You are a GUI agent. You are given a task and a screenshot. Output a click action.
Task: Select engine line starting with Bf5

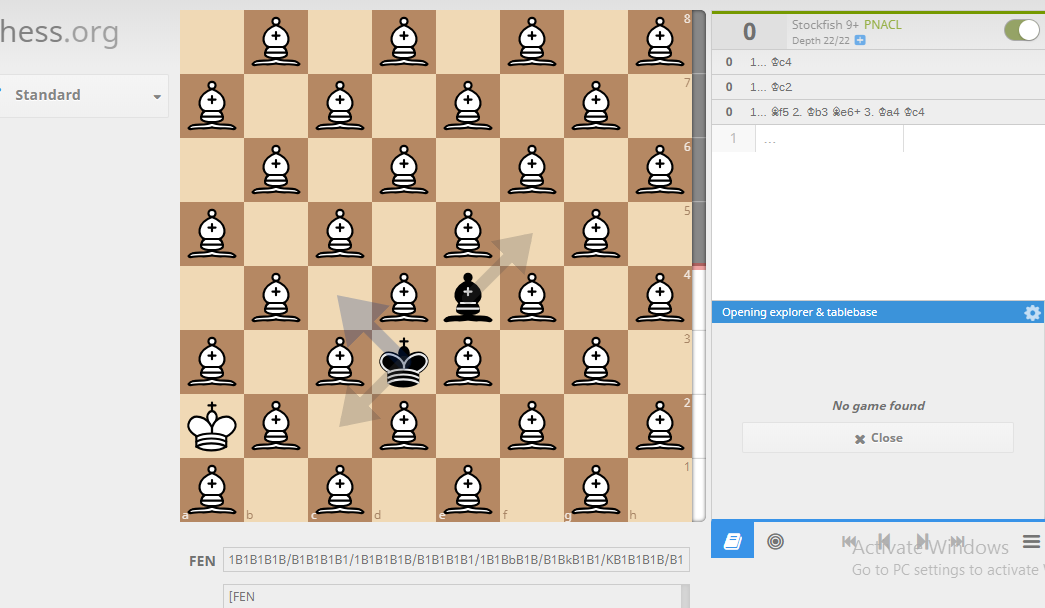click(878, 112)
